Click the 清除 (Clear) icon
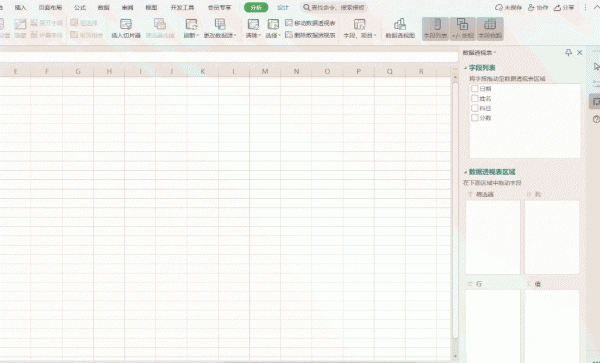600x363 pixels. click(253, 24)
